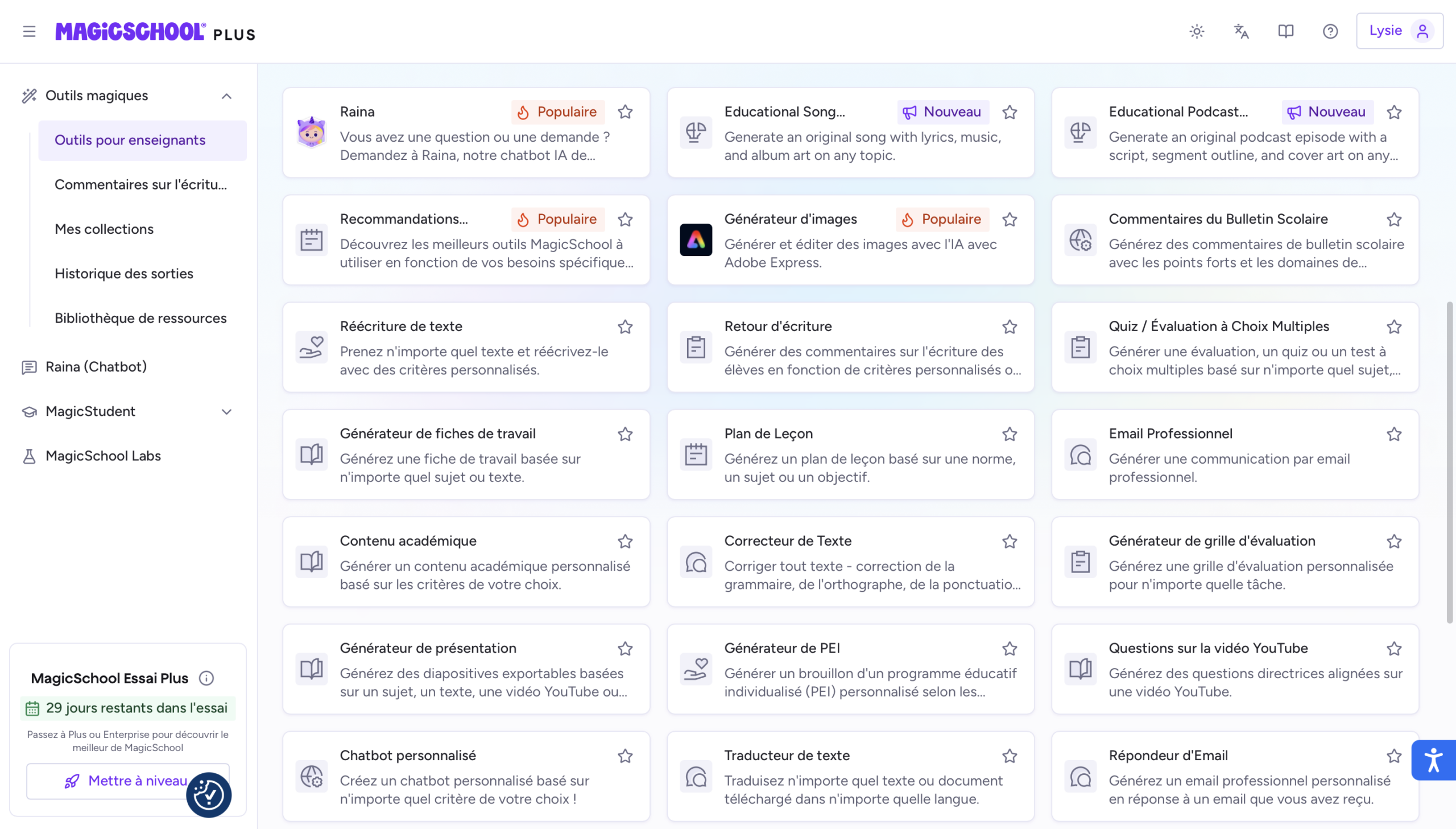Open Commentaires sur l'écriture menu item
This screenshot has height=829, width=1456.
[142, 184]
